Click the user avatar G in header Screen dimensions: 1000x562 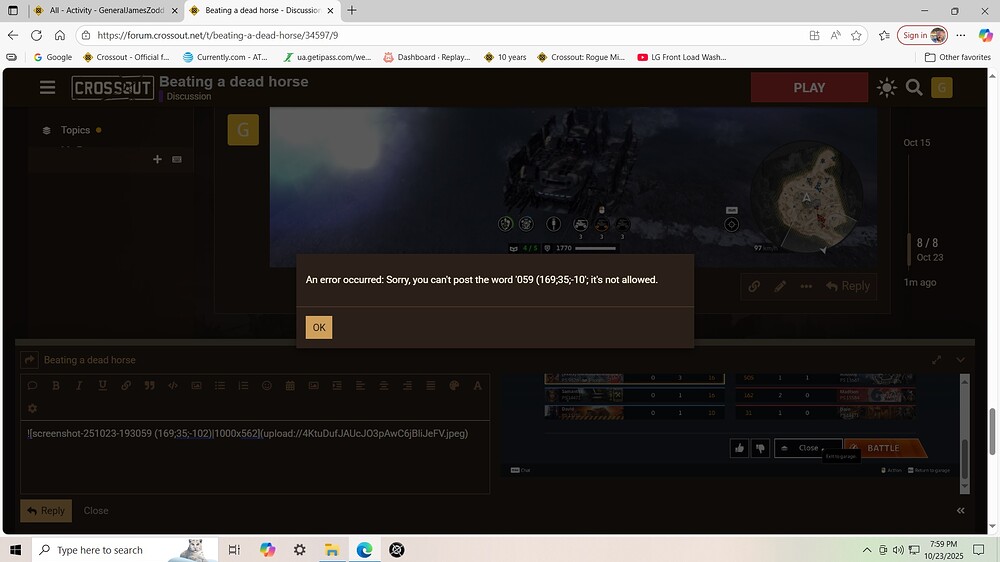[942, 88]
